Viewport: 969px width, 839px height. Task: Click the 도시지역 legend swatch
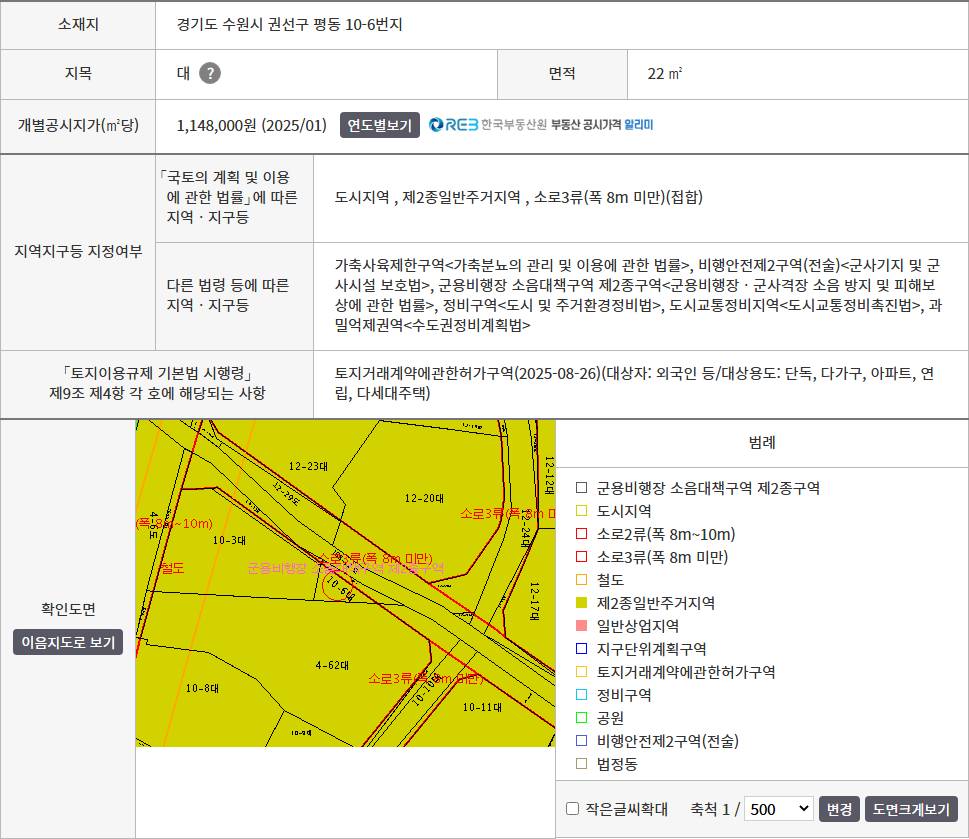pyautogui.click(x=582, y=510)
